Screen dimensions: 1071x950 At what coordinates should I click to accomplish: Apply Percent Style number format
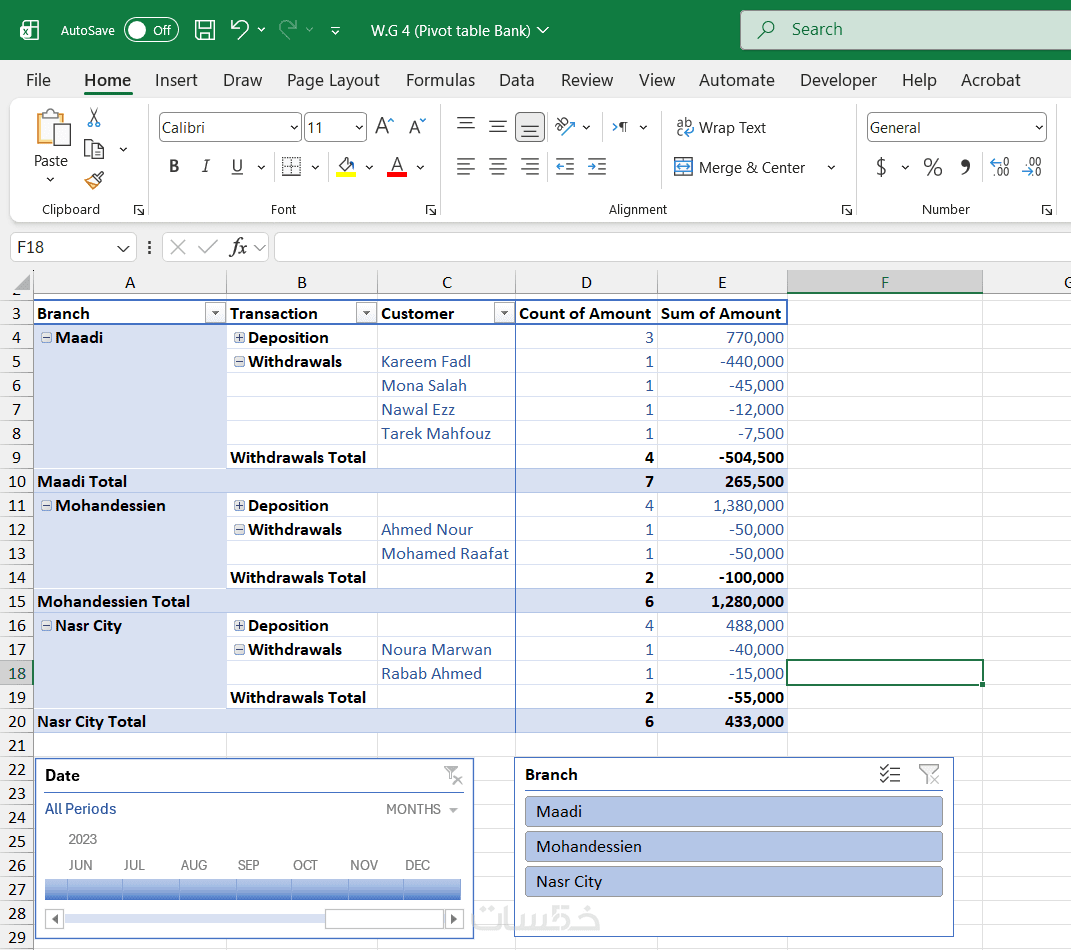point(932,167)
